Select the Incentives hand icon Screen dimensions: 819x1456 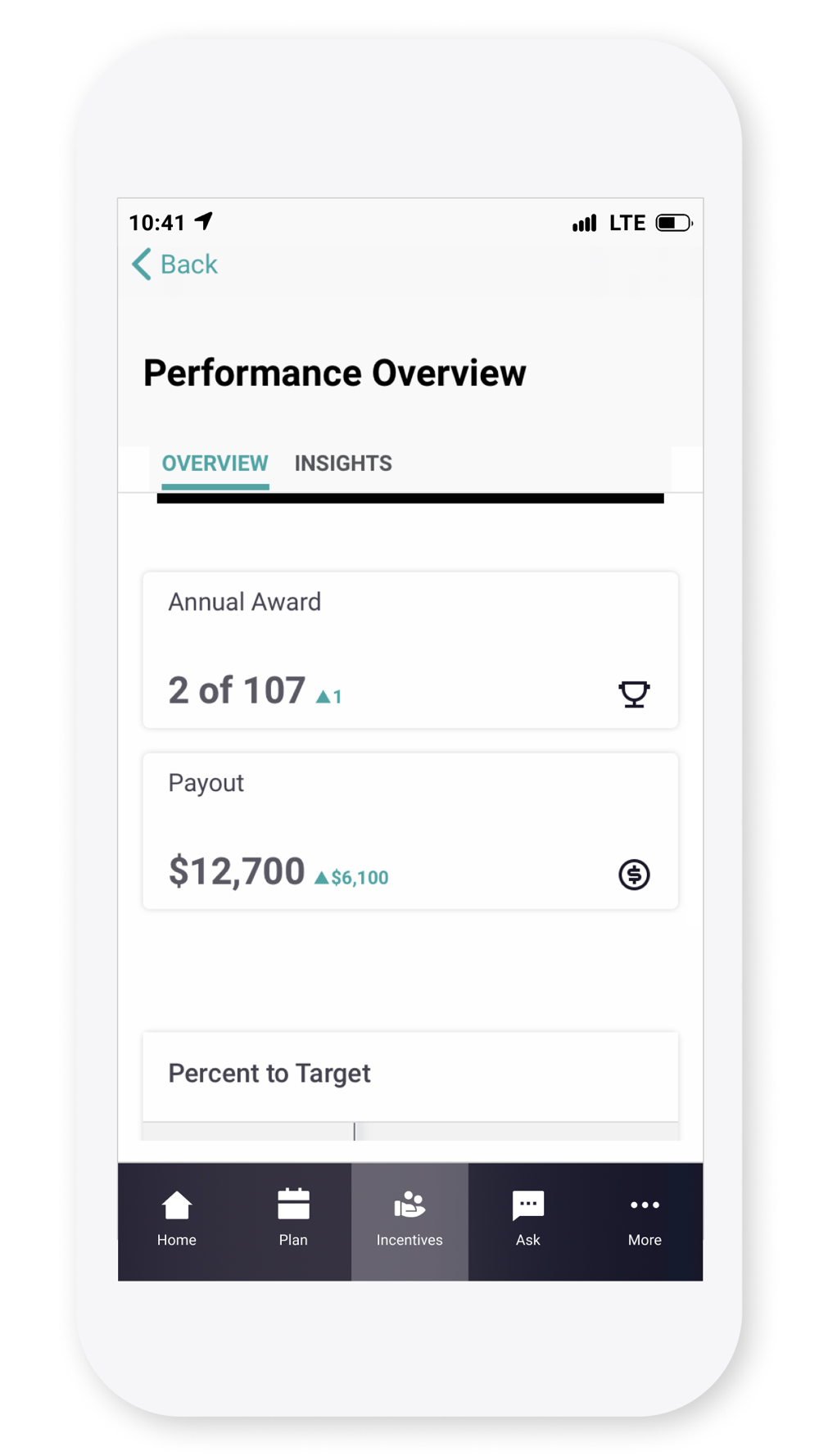(x=409, y=1205)
